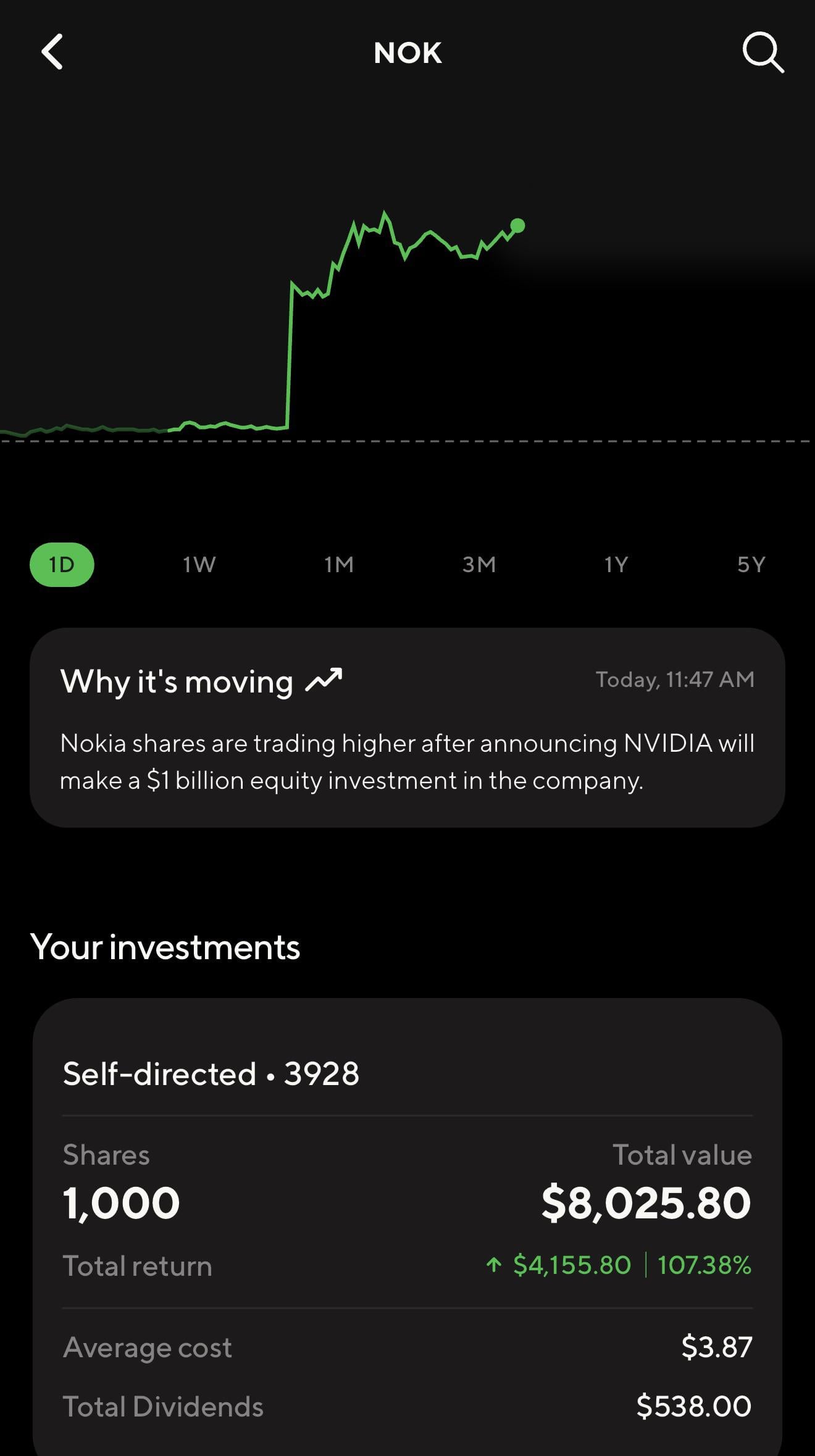Click the $538.00 Total Dividends amount
Screen dimensions: 815x1456
click(693, 1406)
